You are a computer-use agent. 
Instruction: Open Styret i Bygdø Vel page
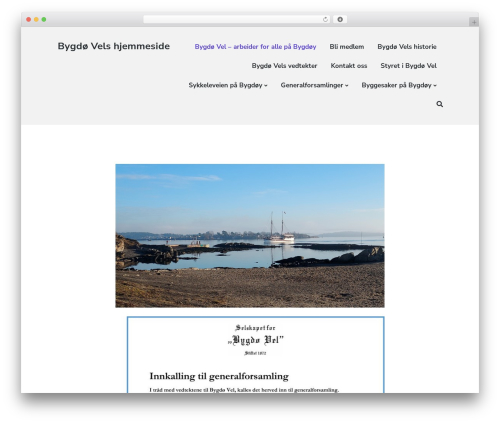[409, 66]
